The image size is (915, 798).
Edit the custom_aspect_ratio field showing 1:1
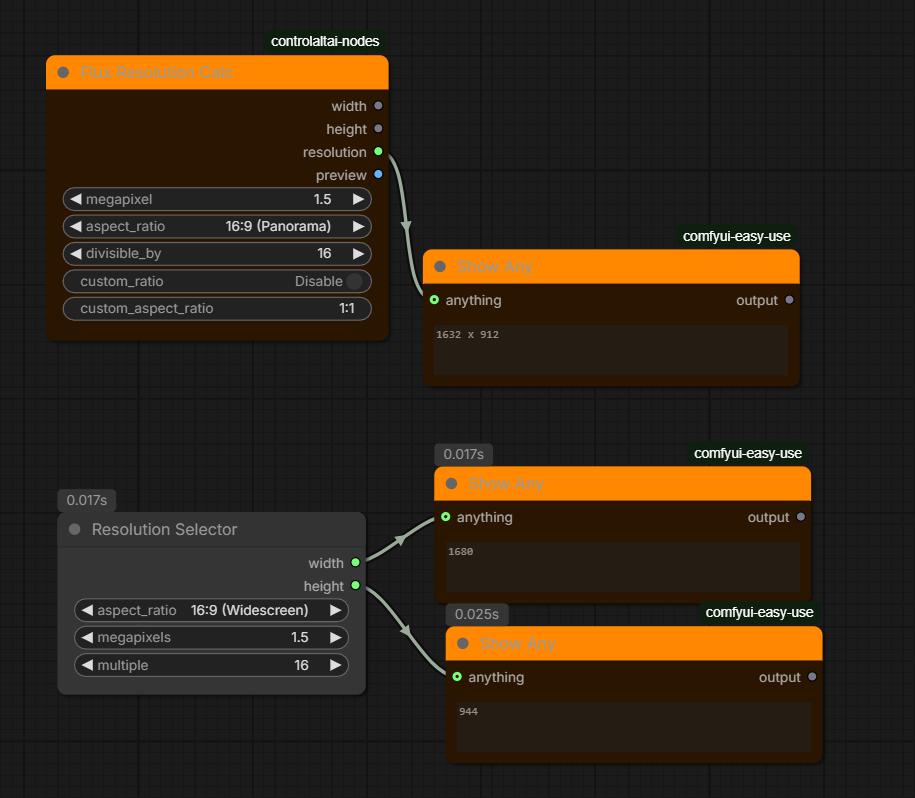(x=217, y=309)
